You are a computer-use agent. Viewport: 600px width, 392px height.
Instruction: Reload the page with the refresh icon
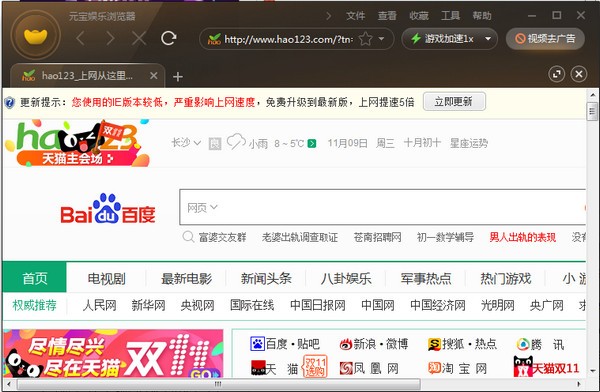coord(169,38)
